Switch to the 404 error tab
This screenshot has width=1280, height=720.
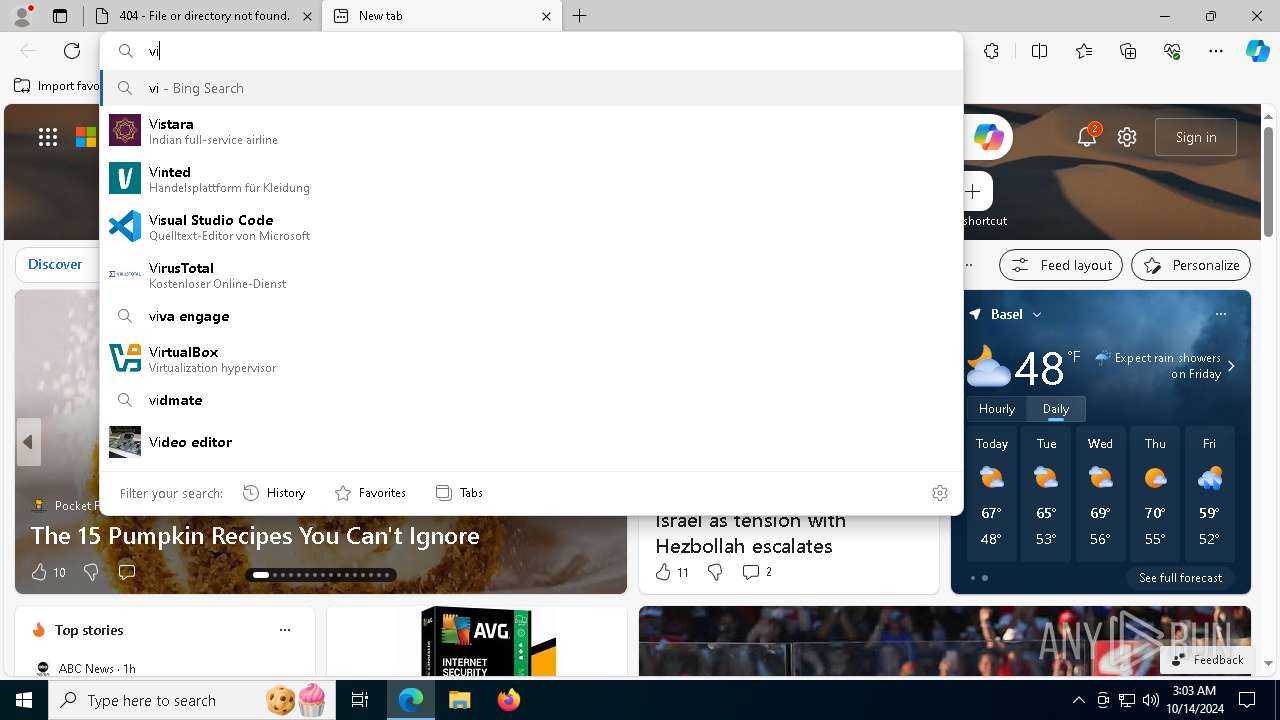[204, 16]
